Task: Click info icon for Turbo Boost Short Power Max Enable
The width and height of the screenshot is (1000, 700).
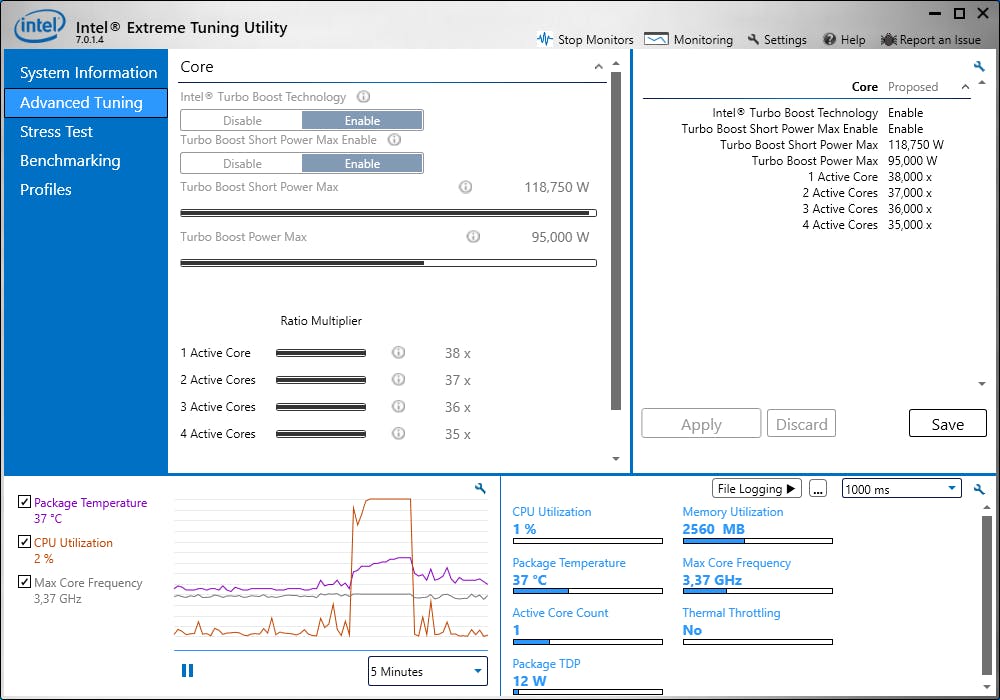Action: (x=395, y=140)
